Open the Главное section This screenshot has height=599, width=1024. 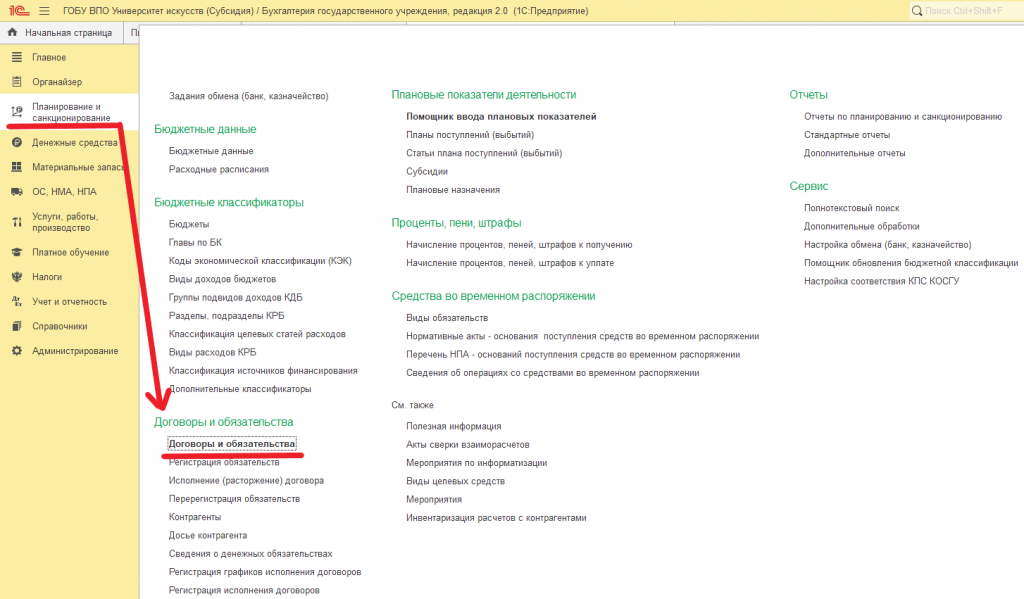(x=49, y=57)
